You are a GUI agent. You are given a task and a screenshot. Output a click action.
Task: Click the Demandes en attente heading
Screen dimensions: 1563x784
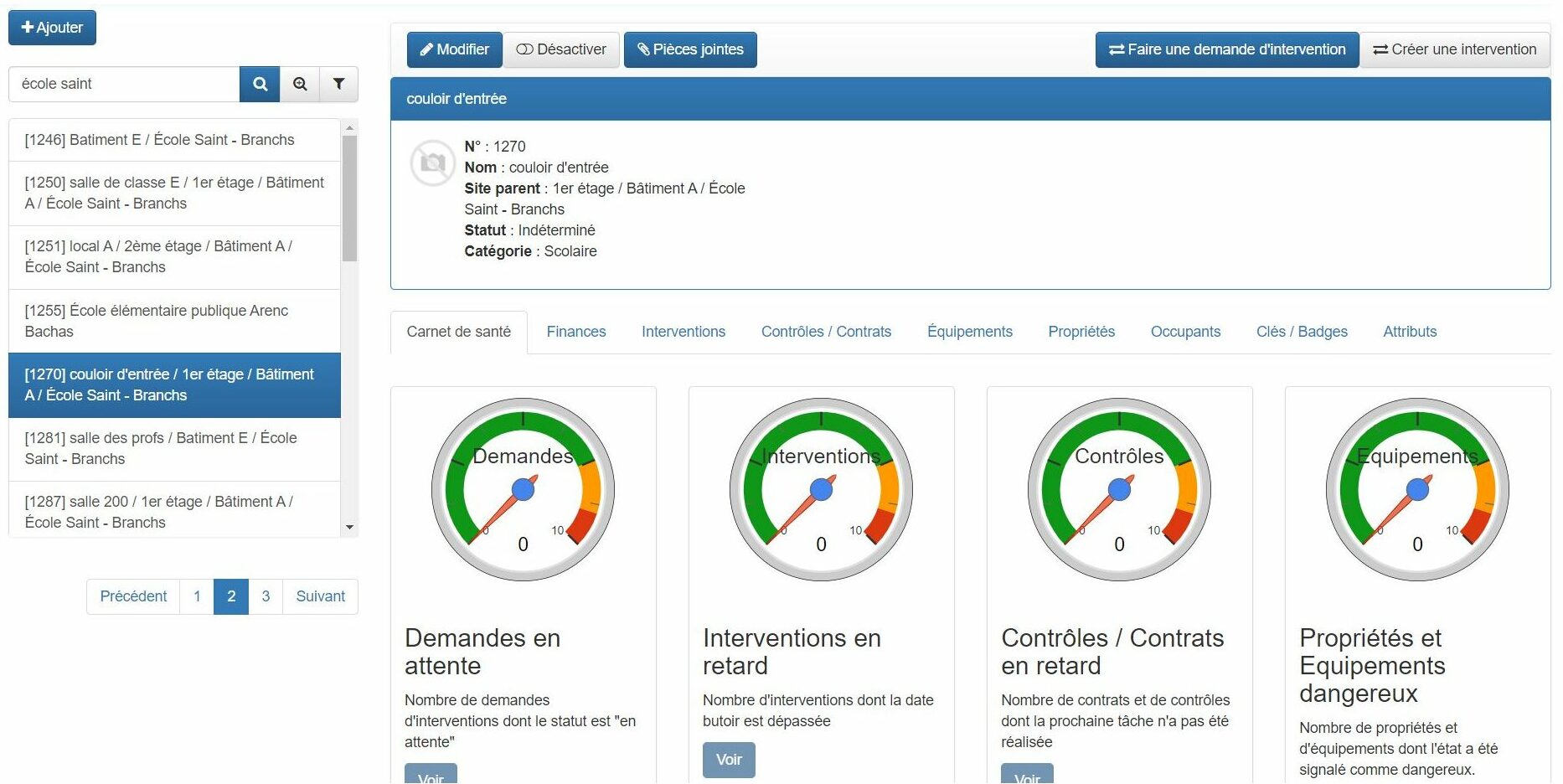click(x=482, y=652)
